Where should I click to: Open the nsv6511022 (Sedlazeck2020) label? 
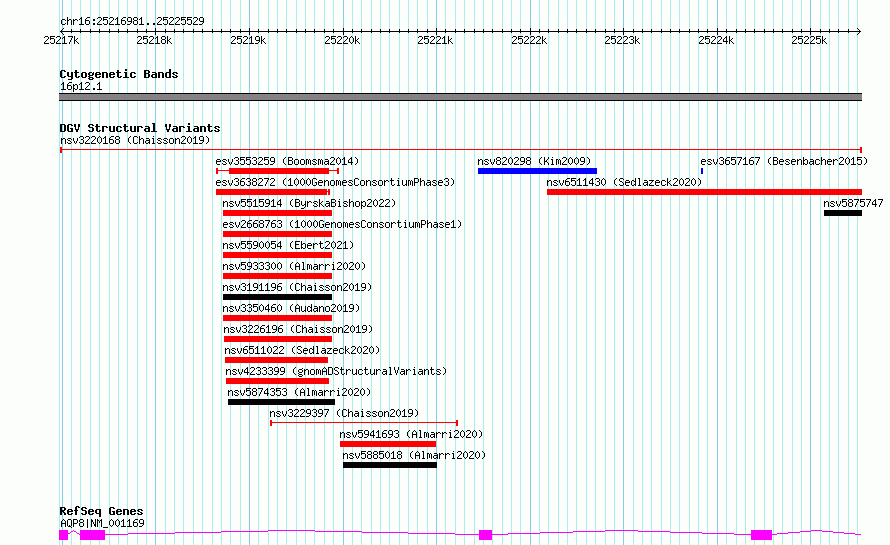coord(302,350)
